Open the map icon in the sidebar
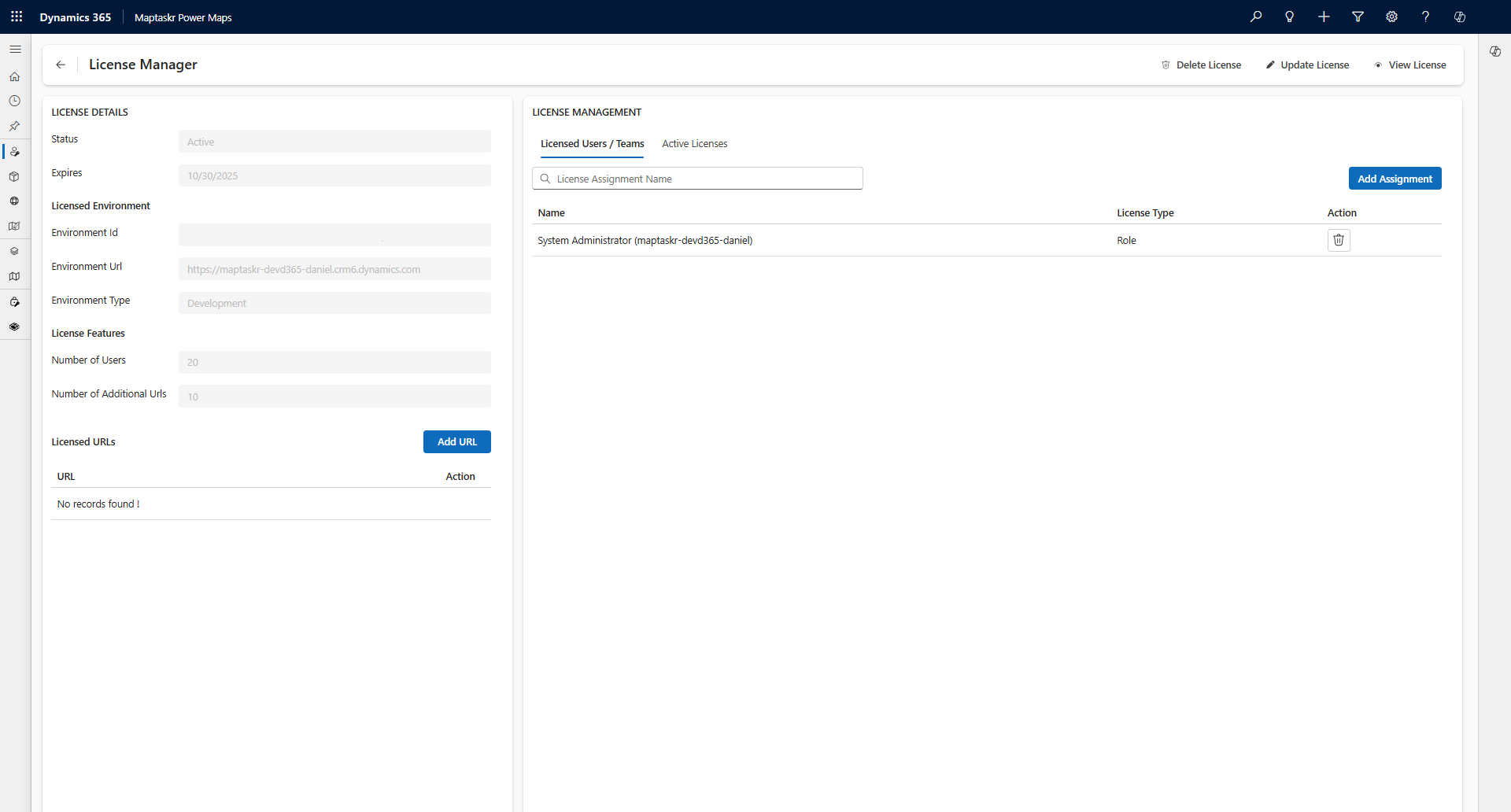 click(x=14, y=276)
